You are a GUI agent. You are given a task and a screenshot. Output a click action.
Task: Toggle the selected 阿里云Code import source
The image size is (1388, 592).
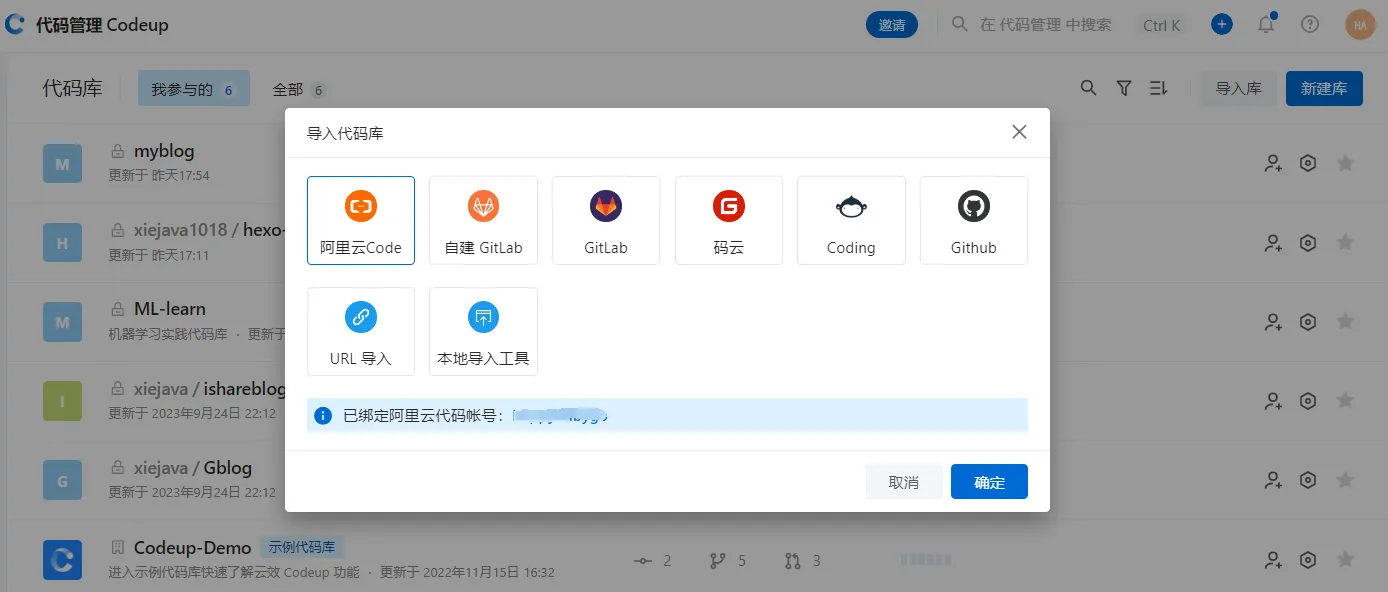(x=360, y=220)
